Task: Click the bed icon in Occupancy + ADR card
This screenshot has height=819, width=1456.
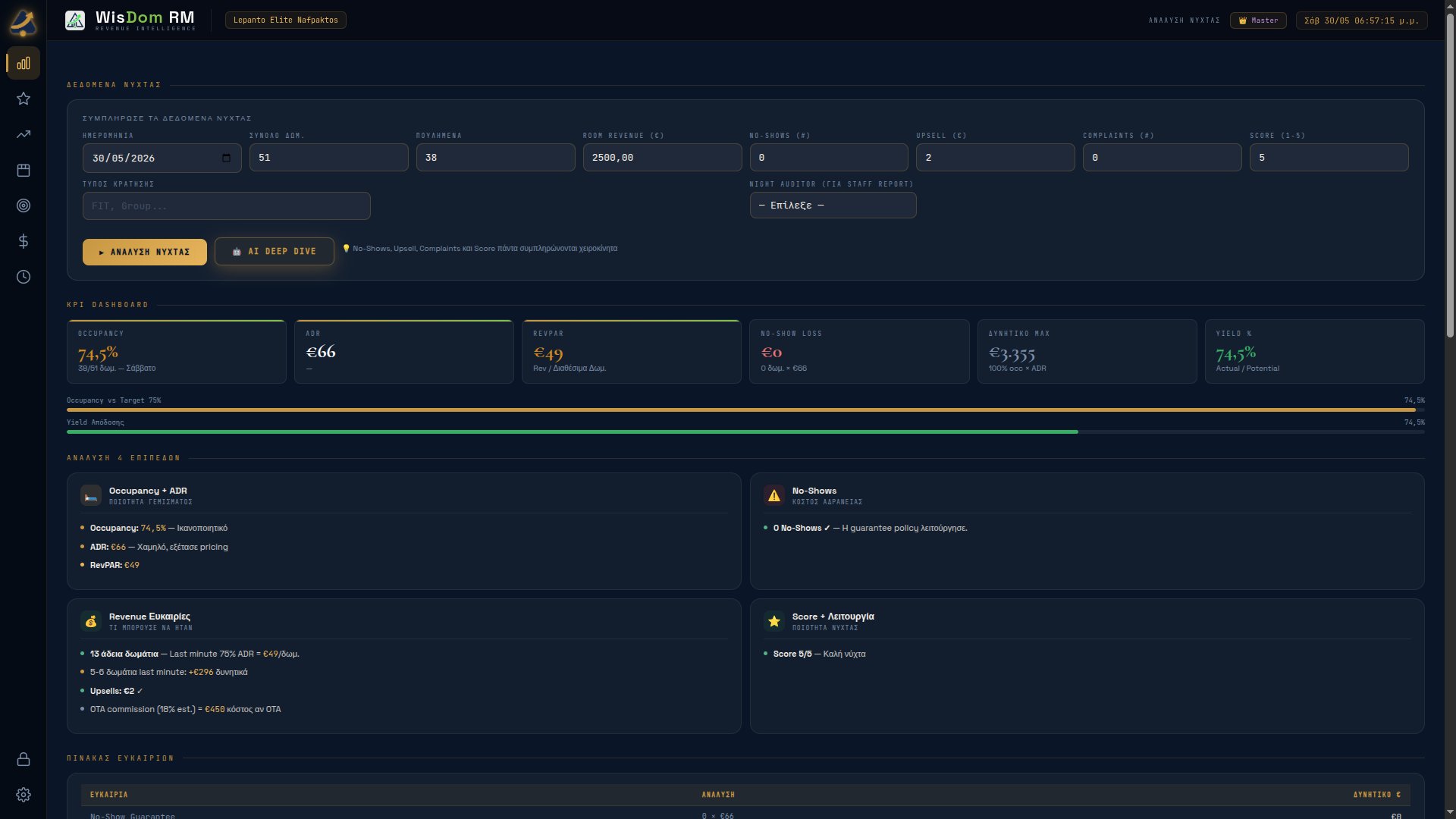Action: pyautogui.click(x=91, y=496)
